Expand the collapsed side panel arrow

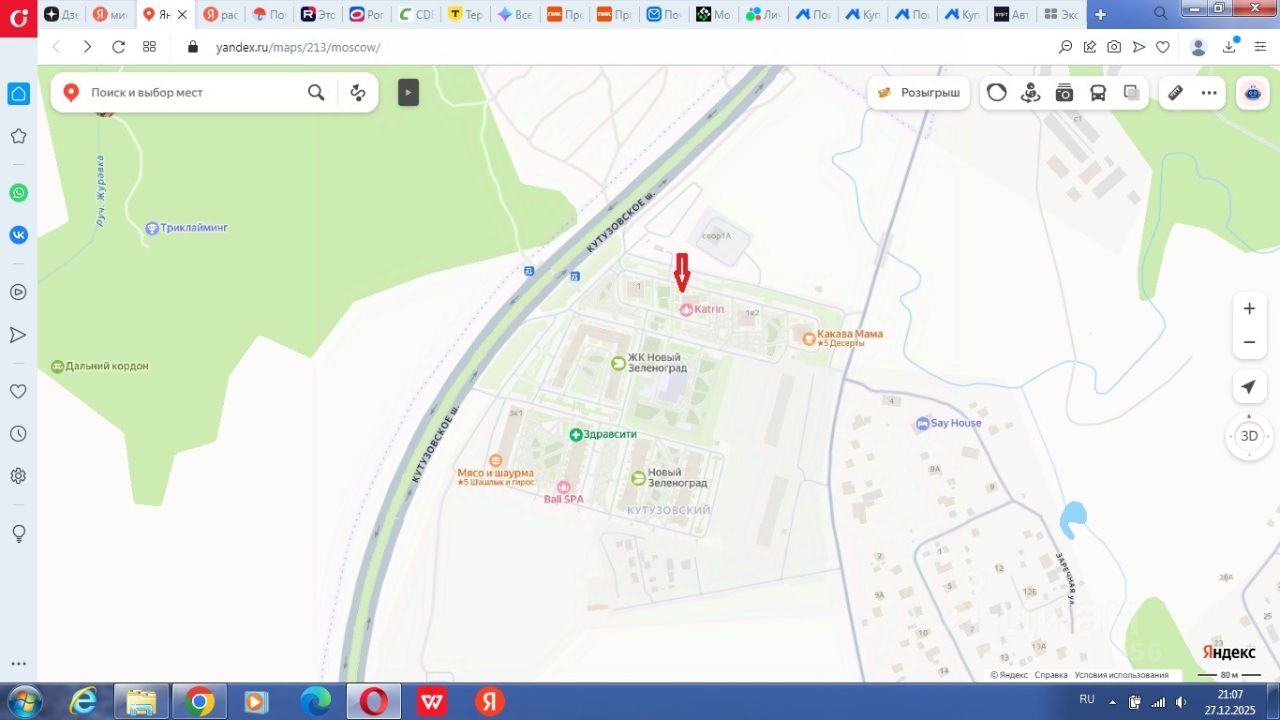coord(408,93)
